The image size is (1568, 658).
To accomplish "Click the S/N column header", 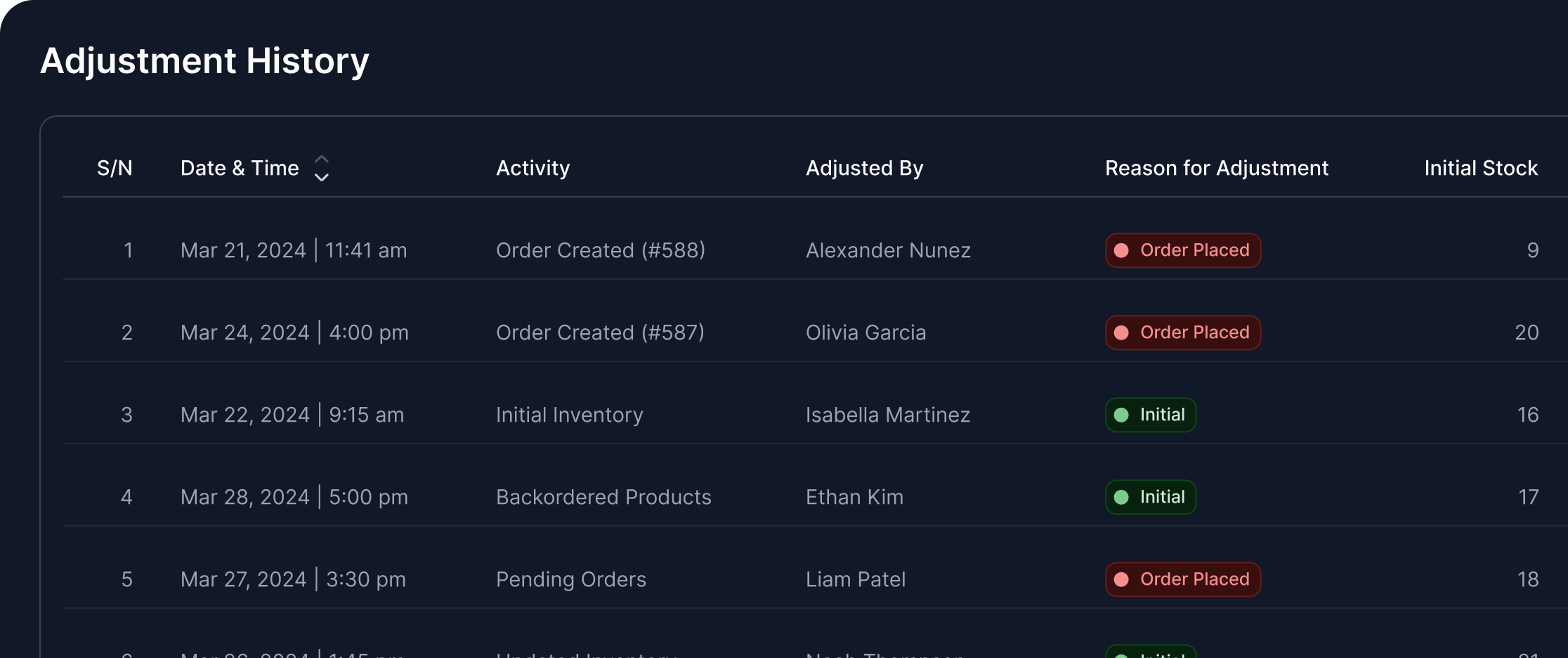I will pos(115,169).
